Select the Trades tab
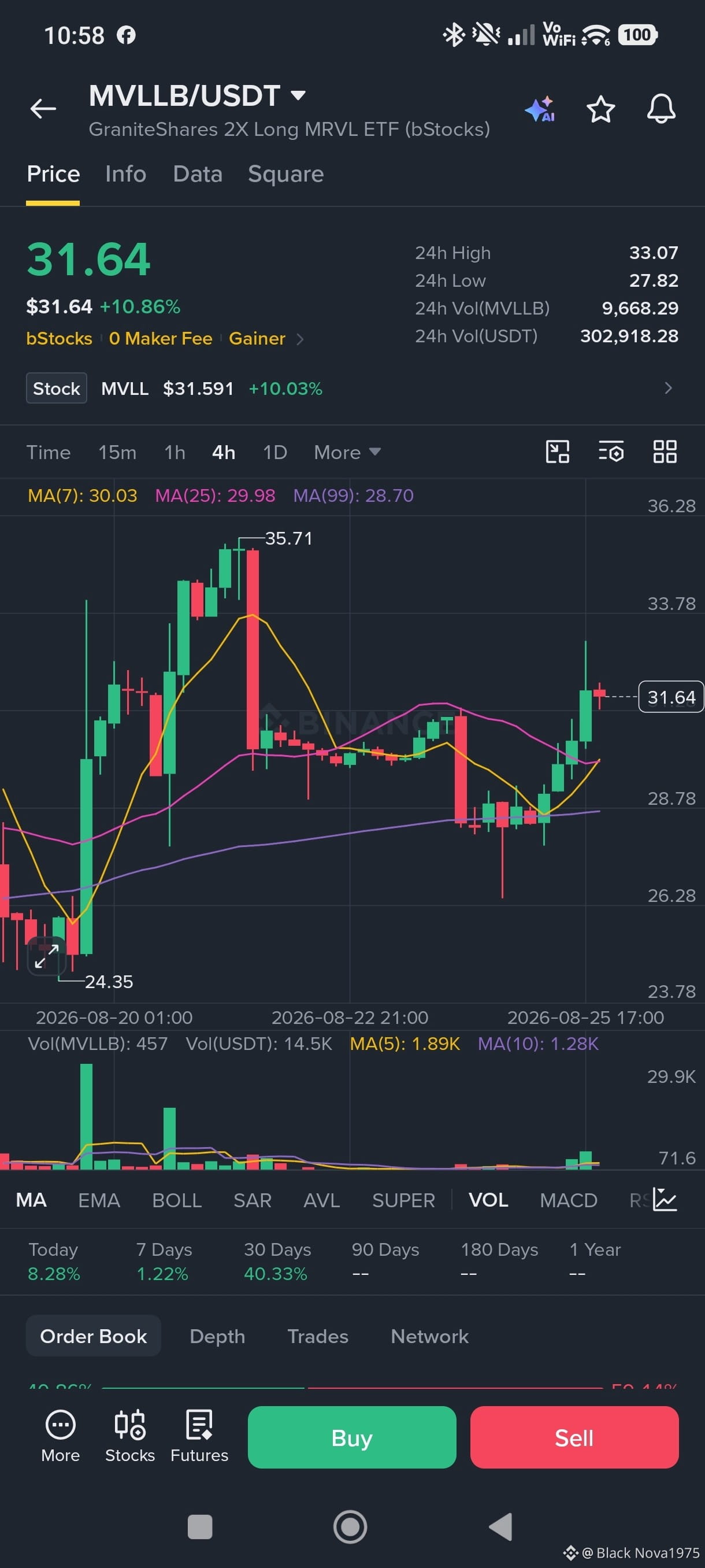 click(x=318, y=1336)
